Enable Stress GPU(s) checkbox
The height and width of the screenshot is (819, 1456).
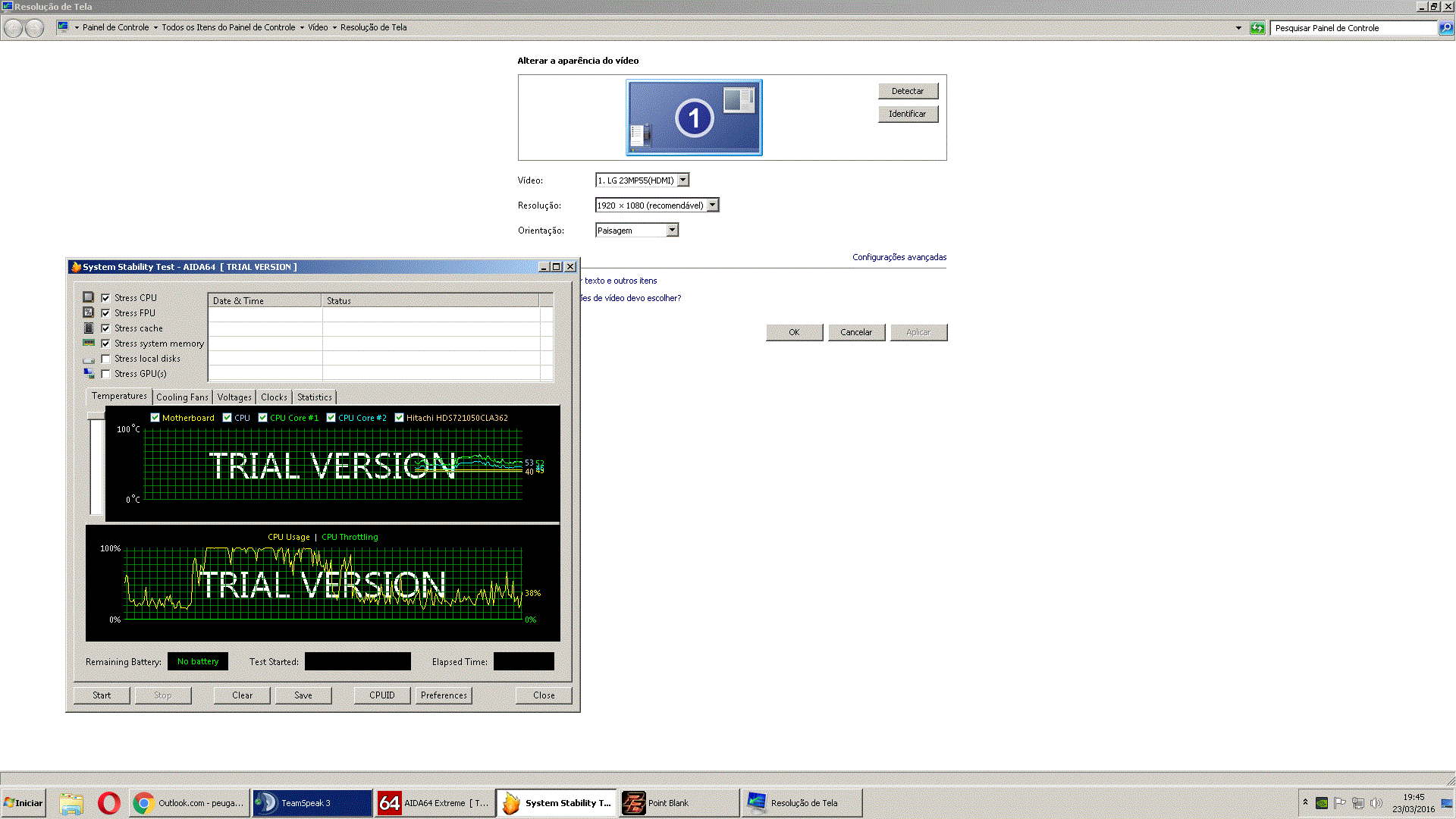coord(105,374)
